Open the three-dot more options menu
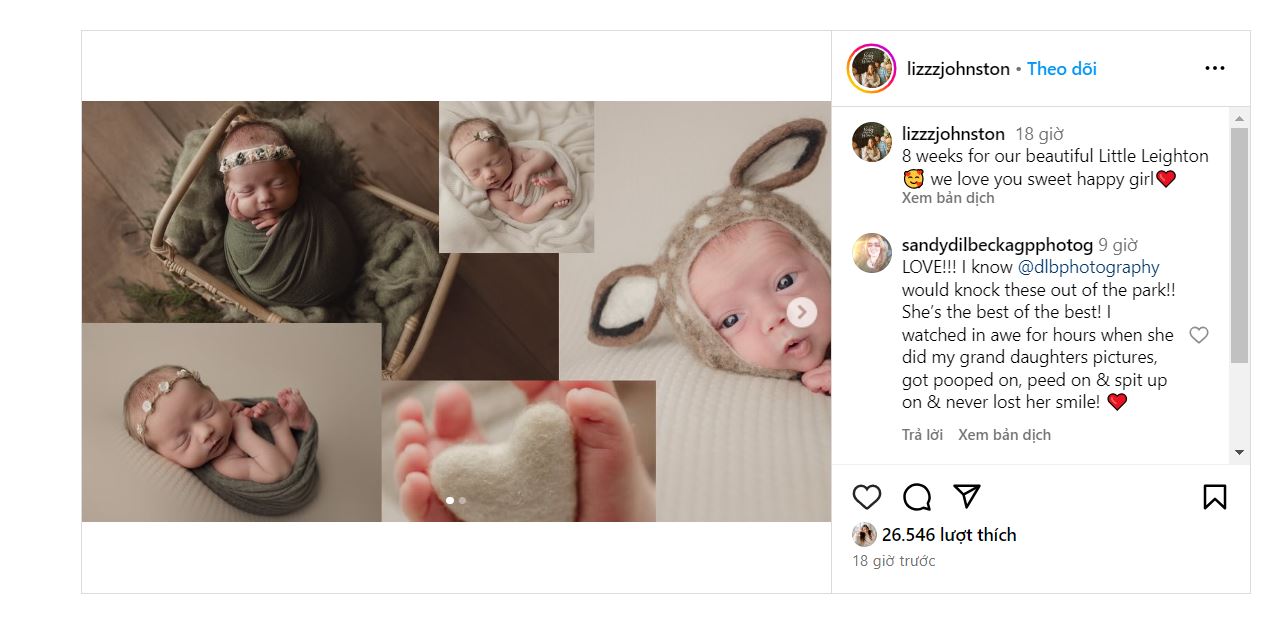This screenshot has width=1285, height=643. (x=1214, y=69)
